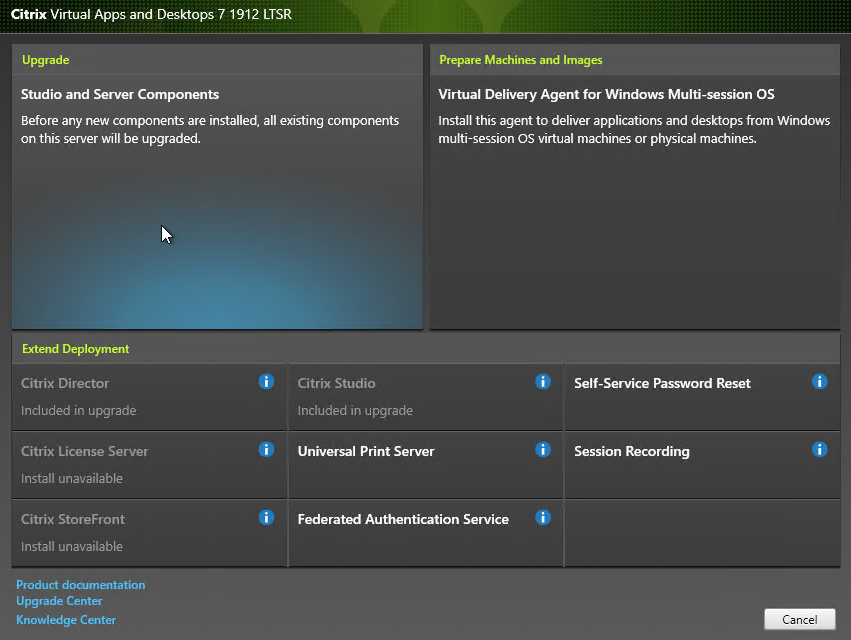Click the Citrix License Server tile
Viewport: 851px width, 640px height.
[149, 465]
